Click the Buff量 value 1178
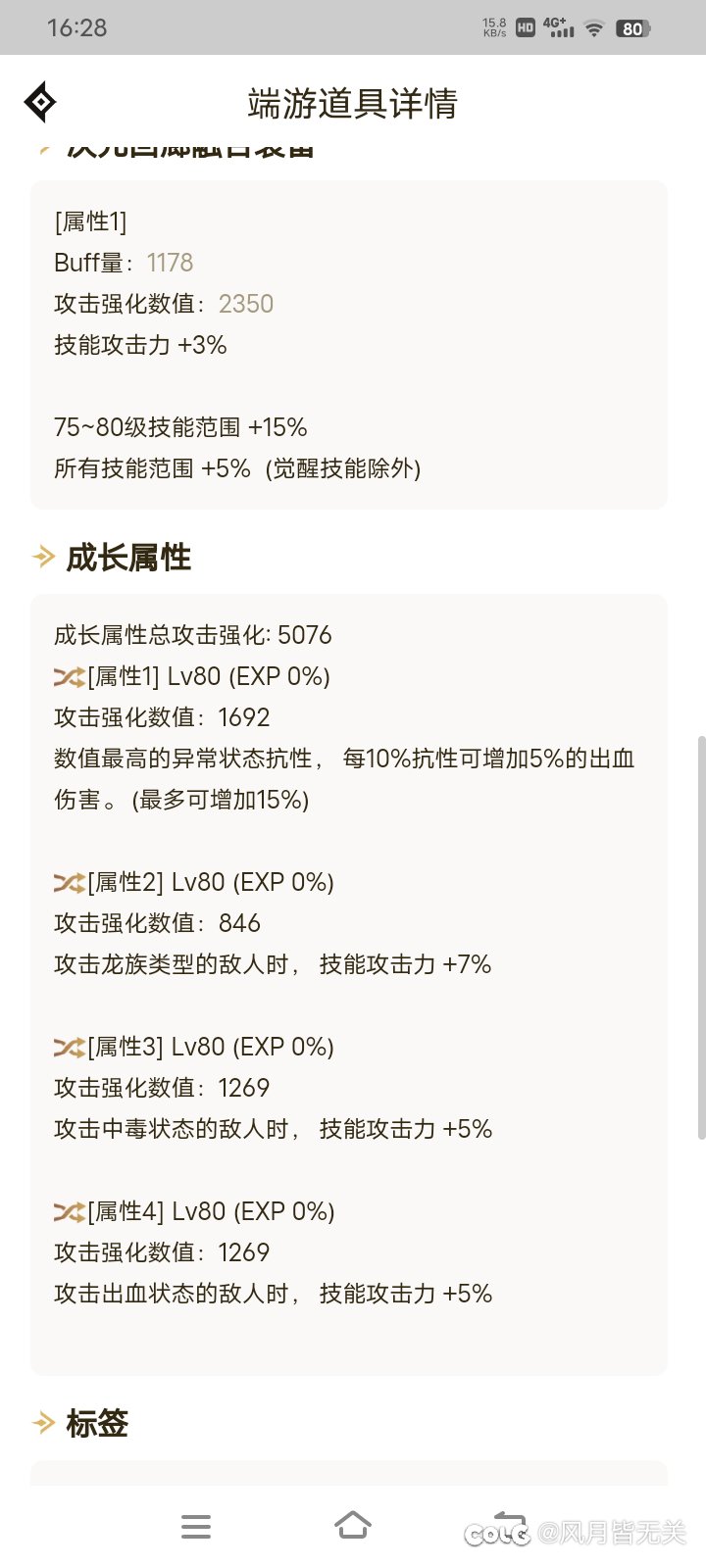The width and height of the screenshot is (706, 1568). click(170, 263)
